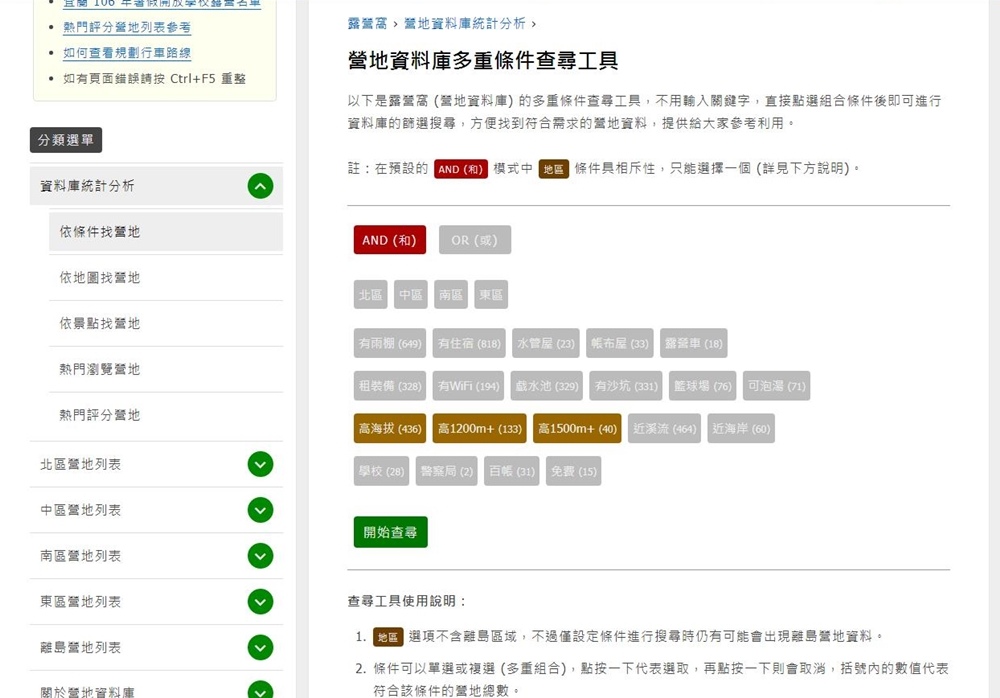Toggle the 近溪流 (464) filter
Screen dimensions: 1000x698
[664, 428]
